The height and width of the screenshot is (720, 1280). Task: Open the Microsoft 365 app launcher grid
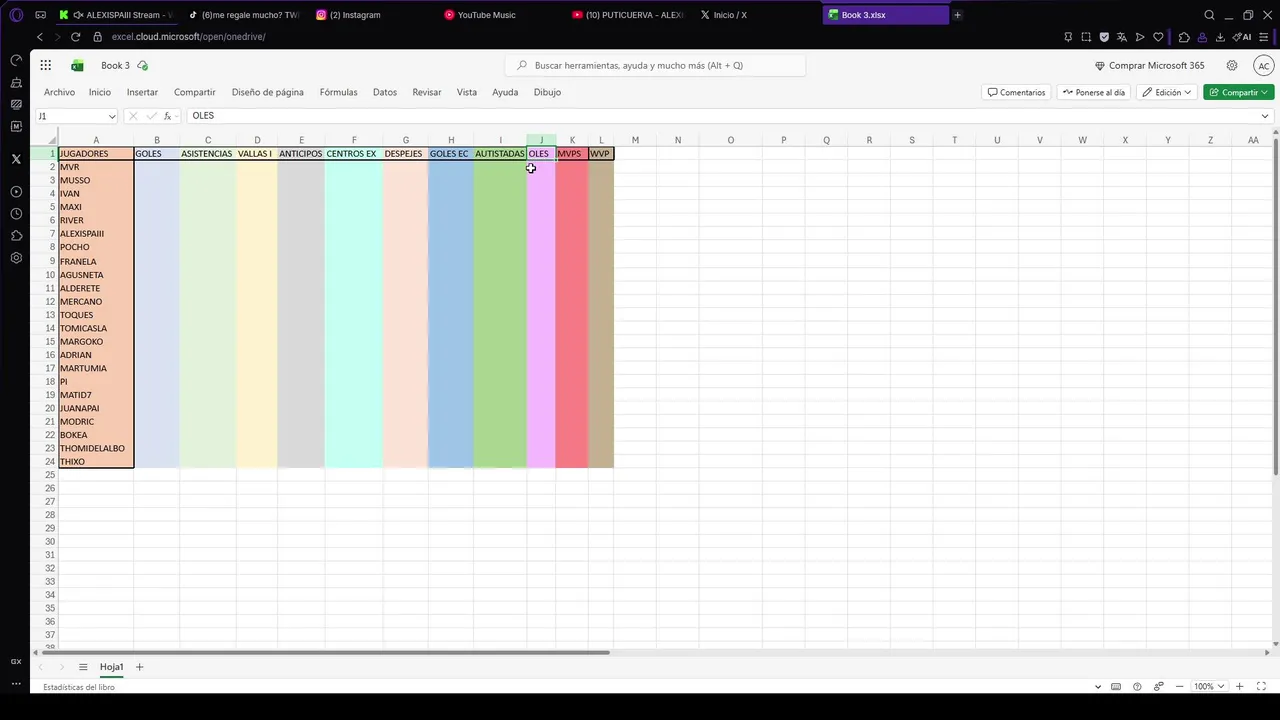(46, 65)
